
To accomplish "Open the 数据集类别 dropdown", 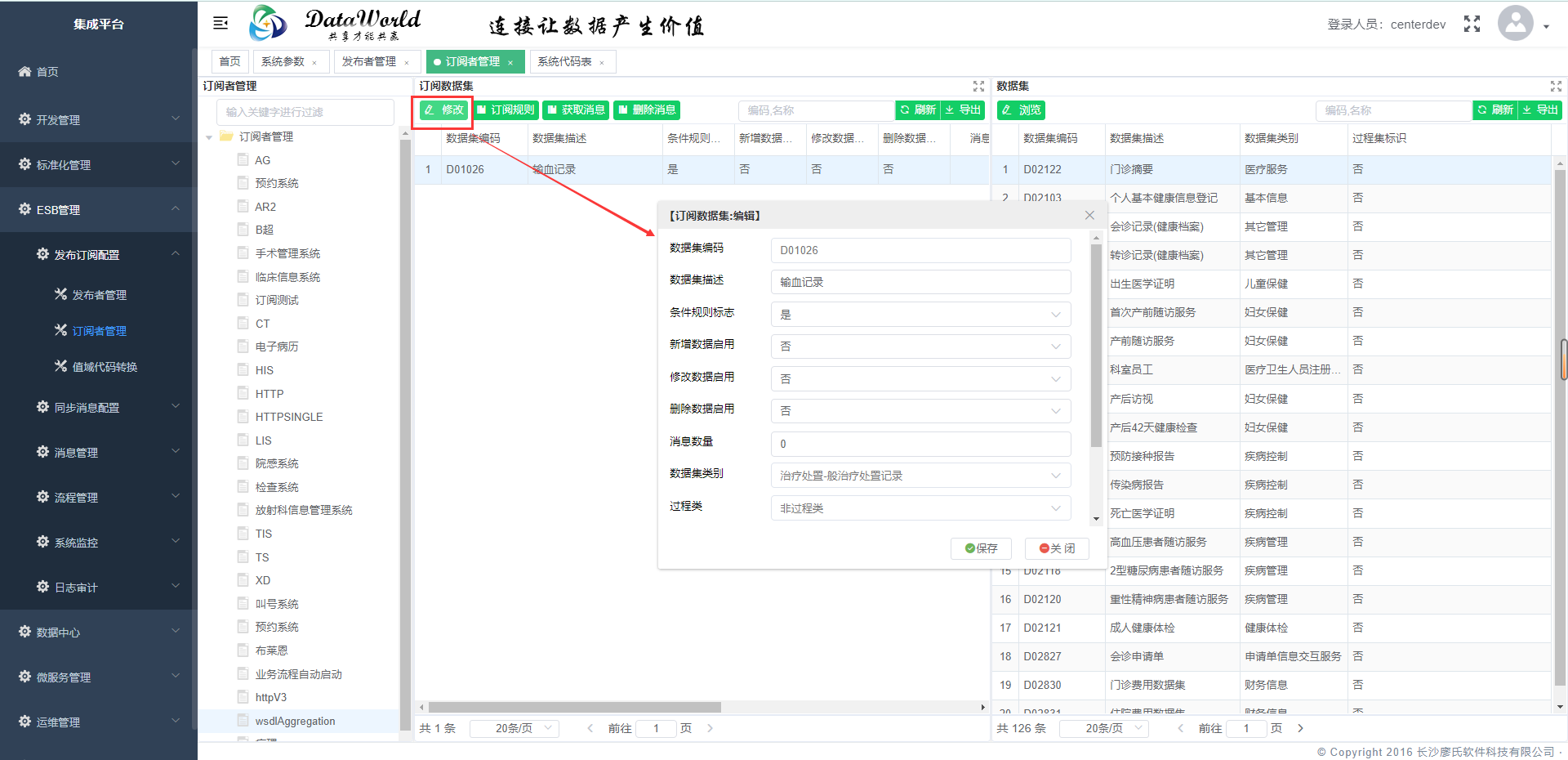I will click(x=920, y=476).
